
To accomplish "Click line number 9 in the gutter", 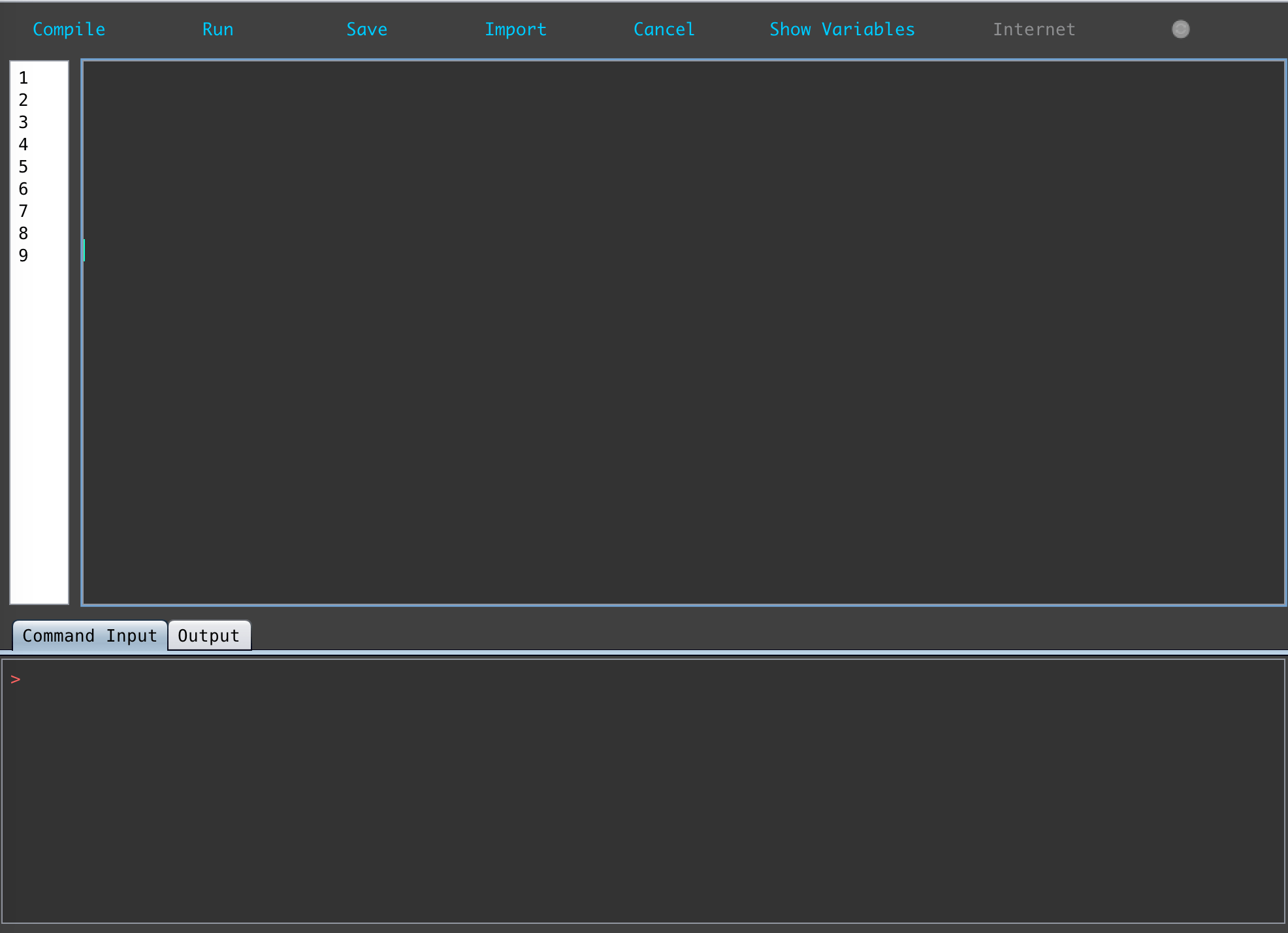I will (x=23, y=255).
